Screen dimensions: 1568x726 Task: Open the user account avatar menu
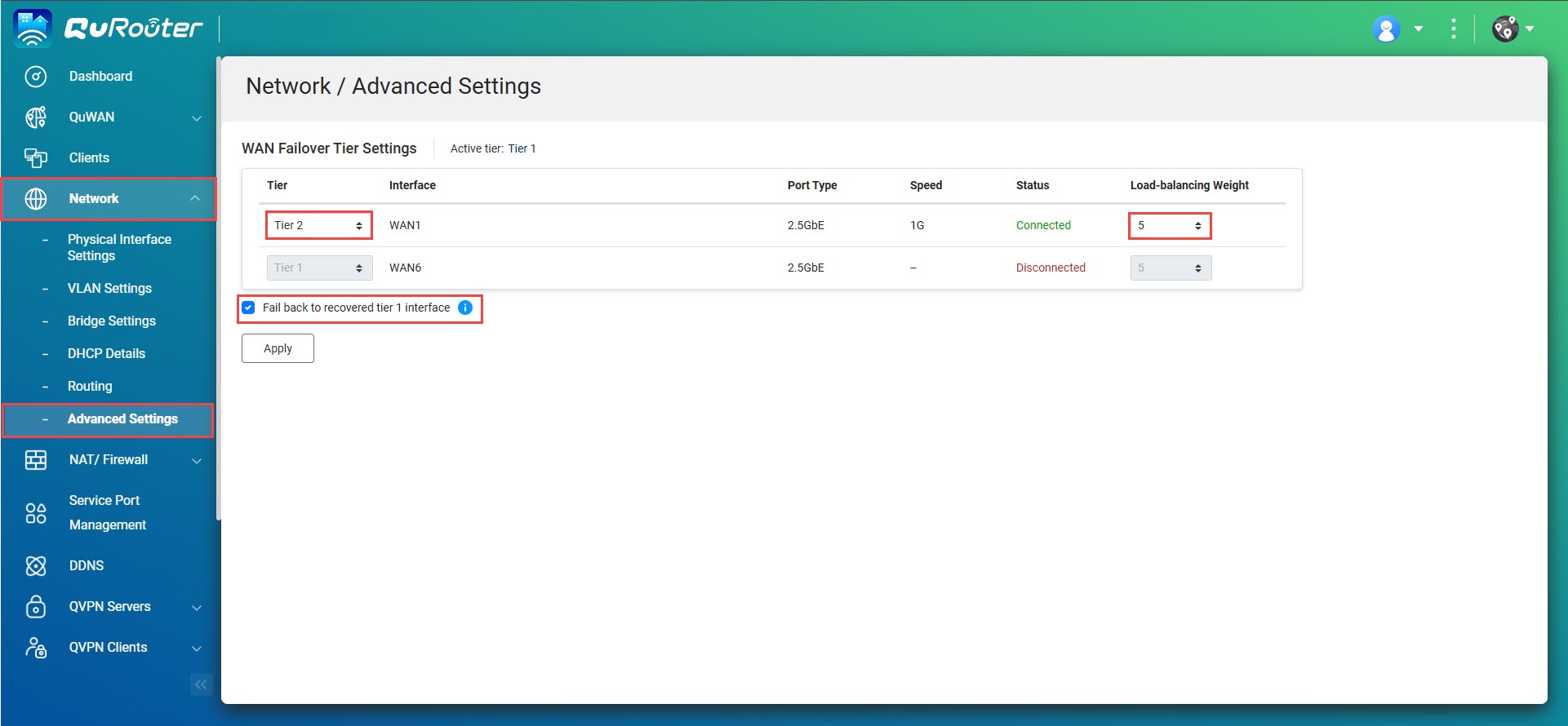1386,29
